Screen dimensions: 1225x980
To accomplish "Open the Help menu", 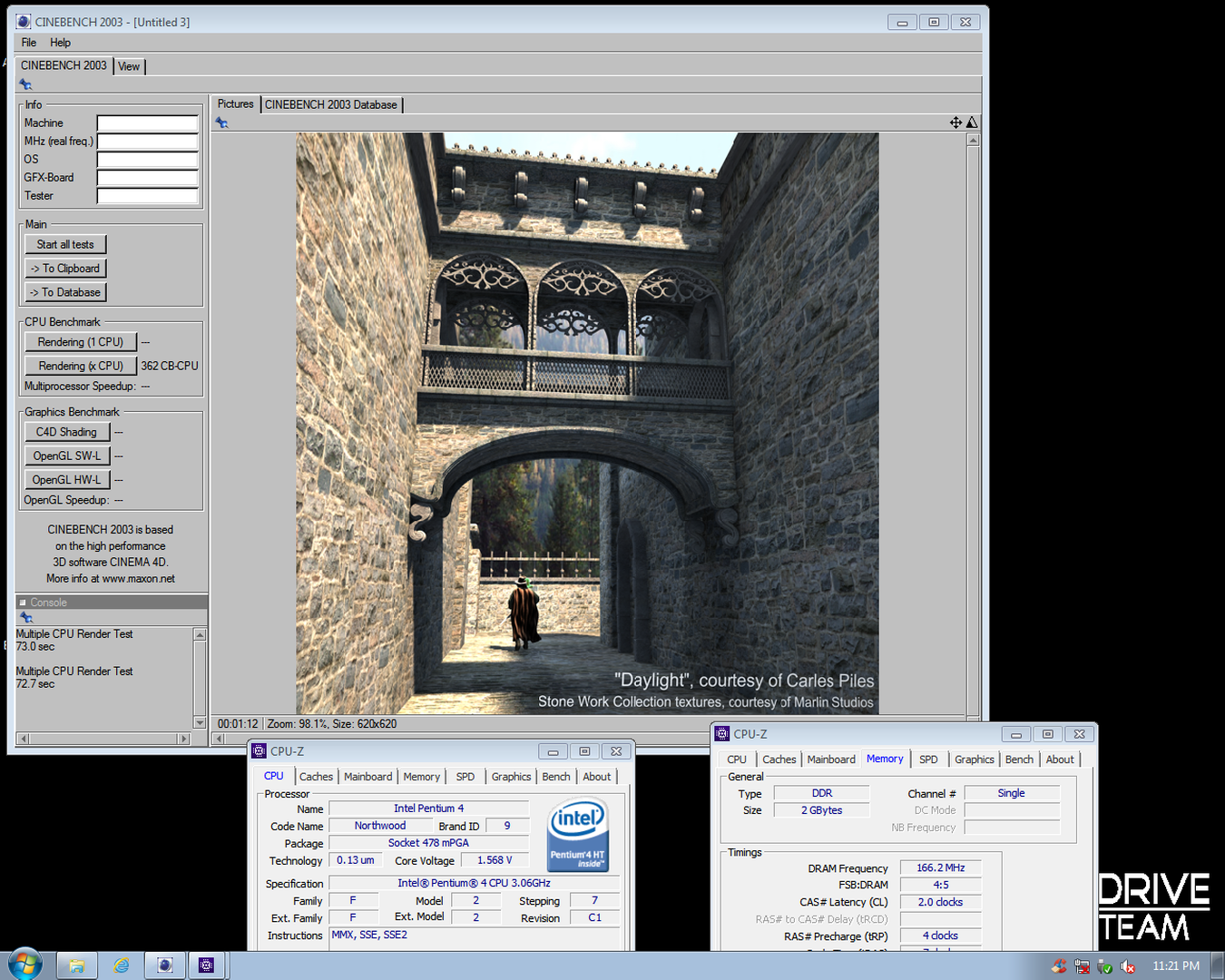I will (60, 43).
